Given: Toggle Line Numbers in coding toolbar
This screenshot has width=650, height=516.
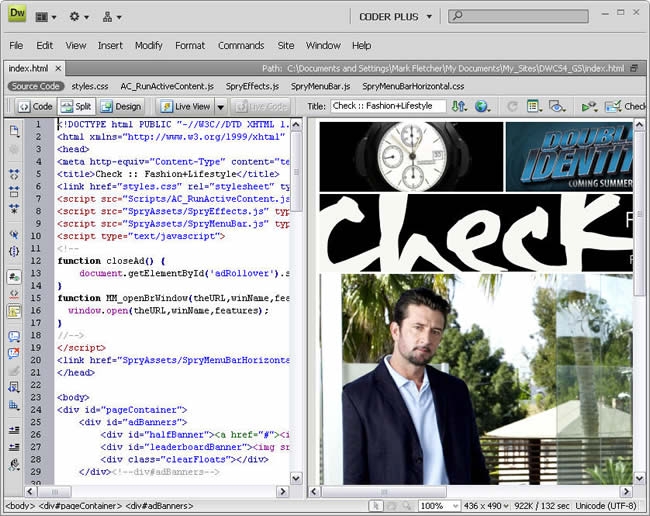Looking at the screenshot, I should 14,277.
